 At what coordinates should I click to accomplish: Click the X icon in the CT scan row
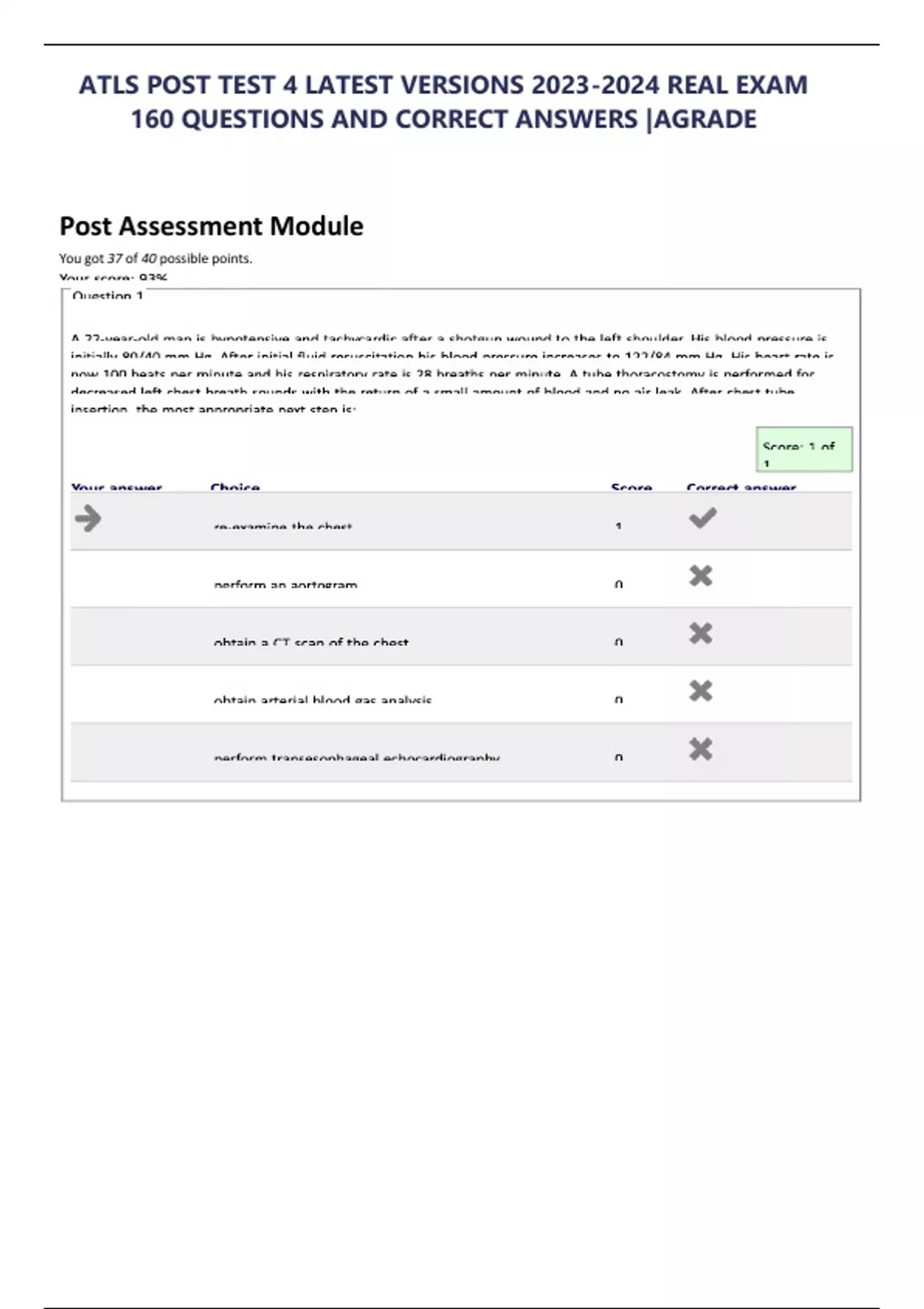point(701,634)
